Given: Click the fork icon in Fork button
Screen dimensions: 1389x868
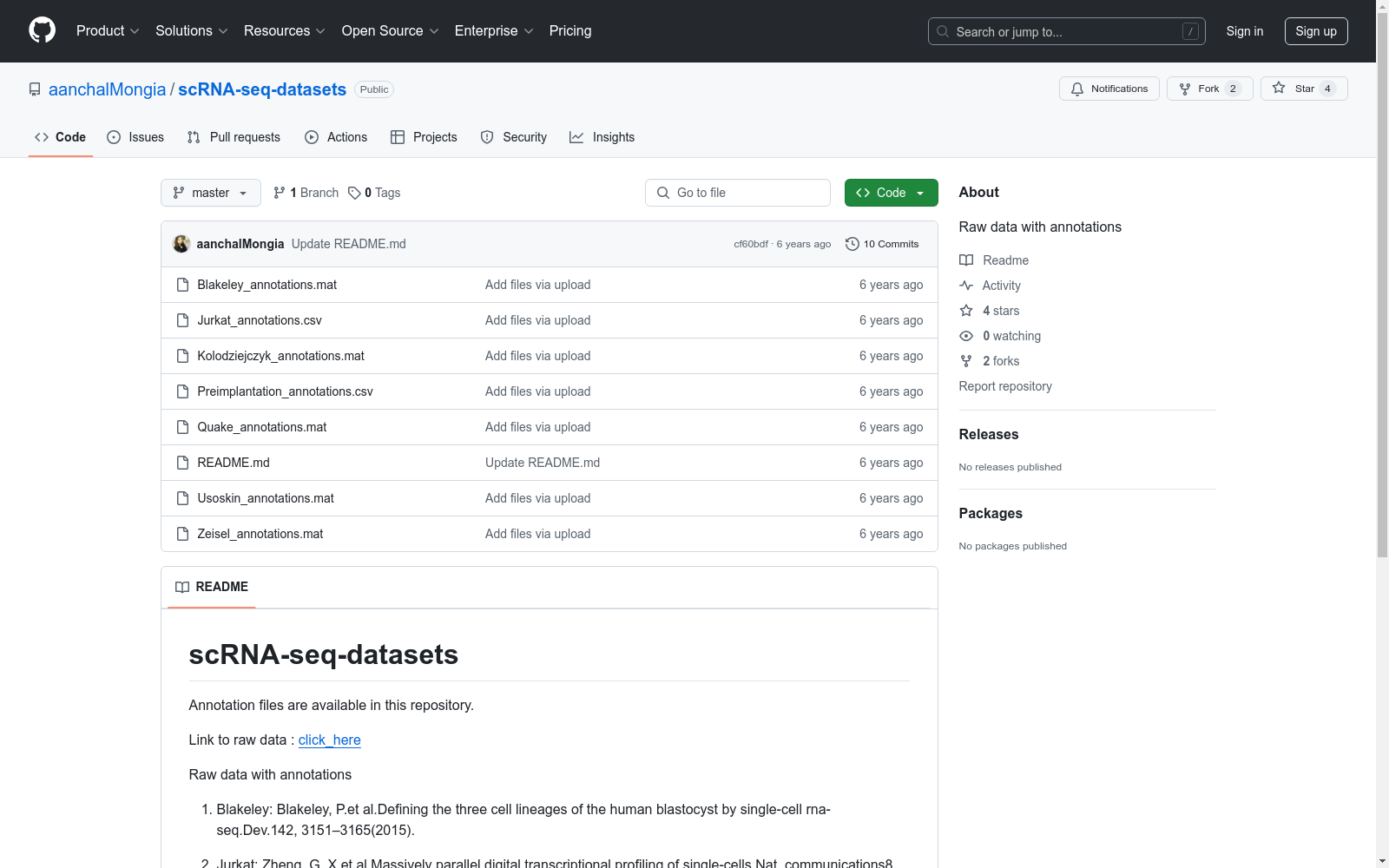Looking at the screenshot, I should pos(1185,89).
